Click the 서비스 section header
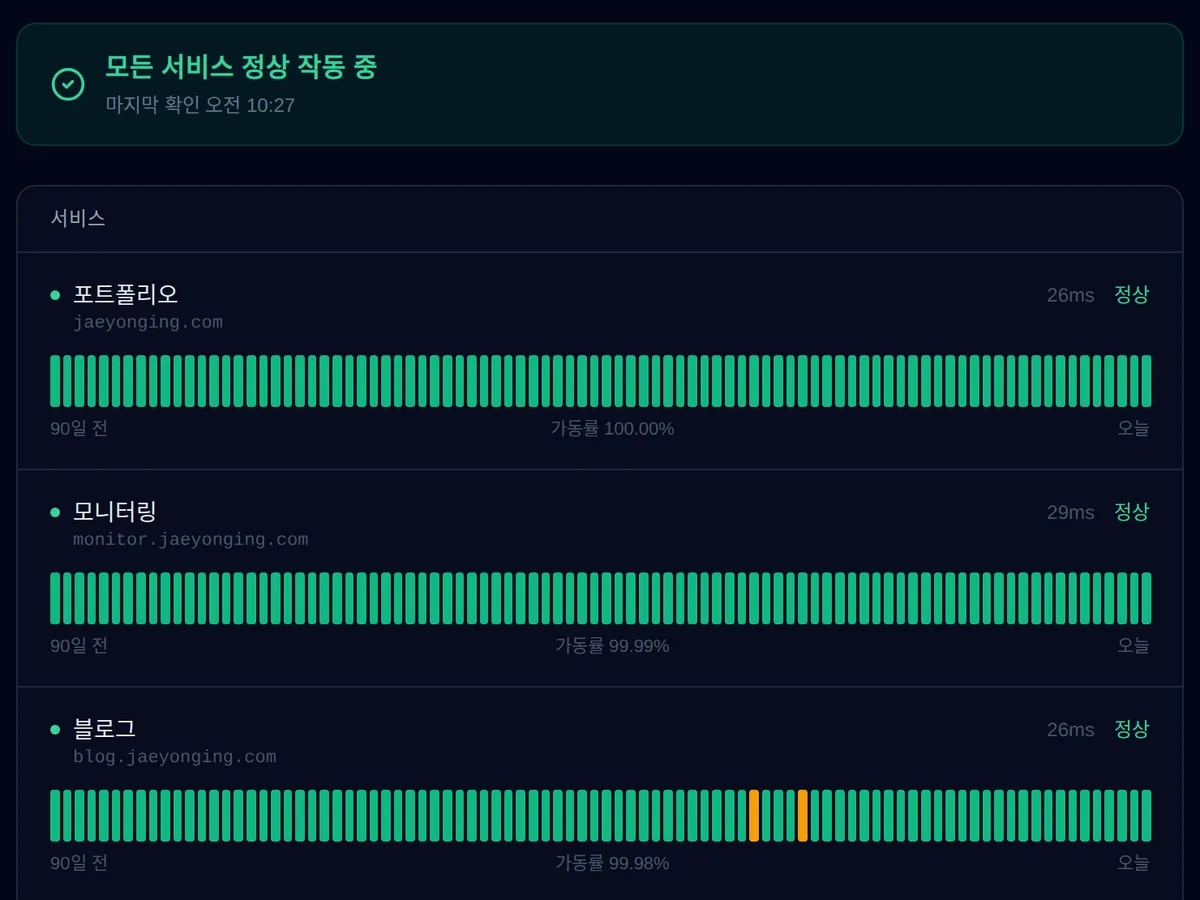This screenshot has height=900, width=1200. pyautogui.click(x=78, y=218)
